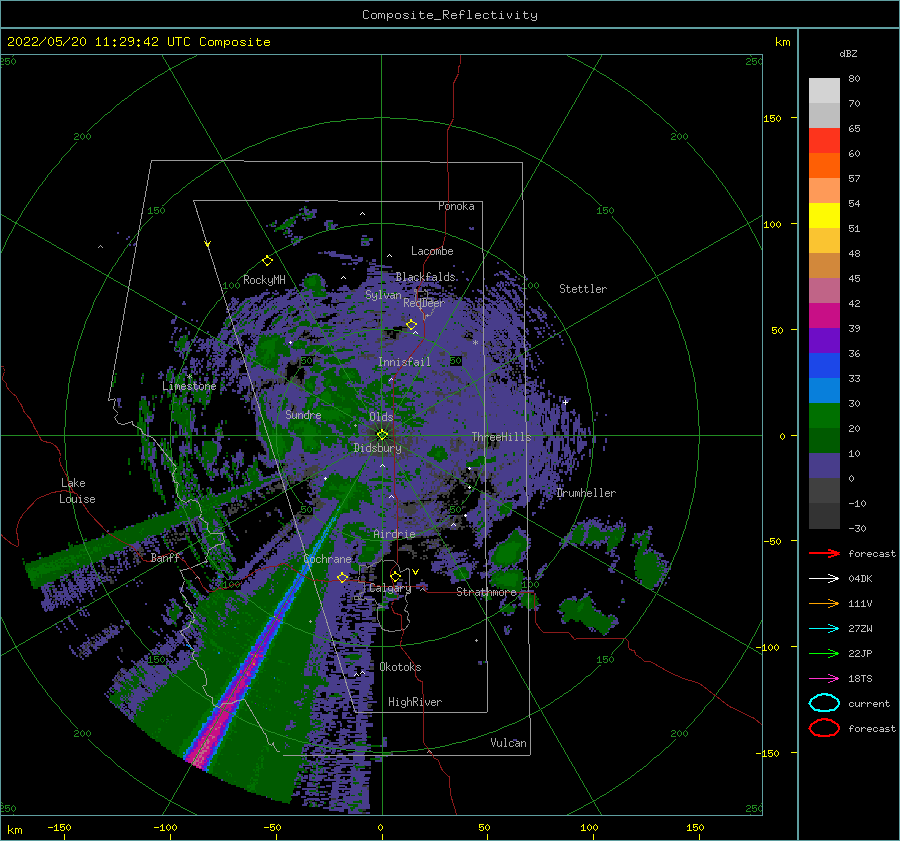The width and height of the screenshot is (900, 841).
Task: Click the Calgary city label
Action: [x=390, y=588]
